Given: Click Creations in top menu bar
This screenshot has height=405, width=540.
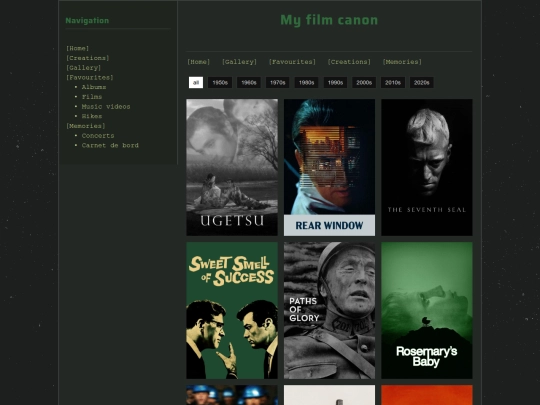Looking at the screenshot, I should pos(349,62).
